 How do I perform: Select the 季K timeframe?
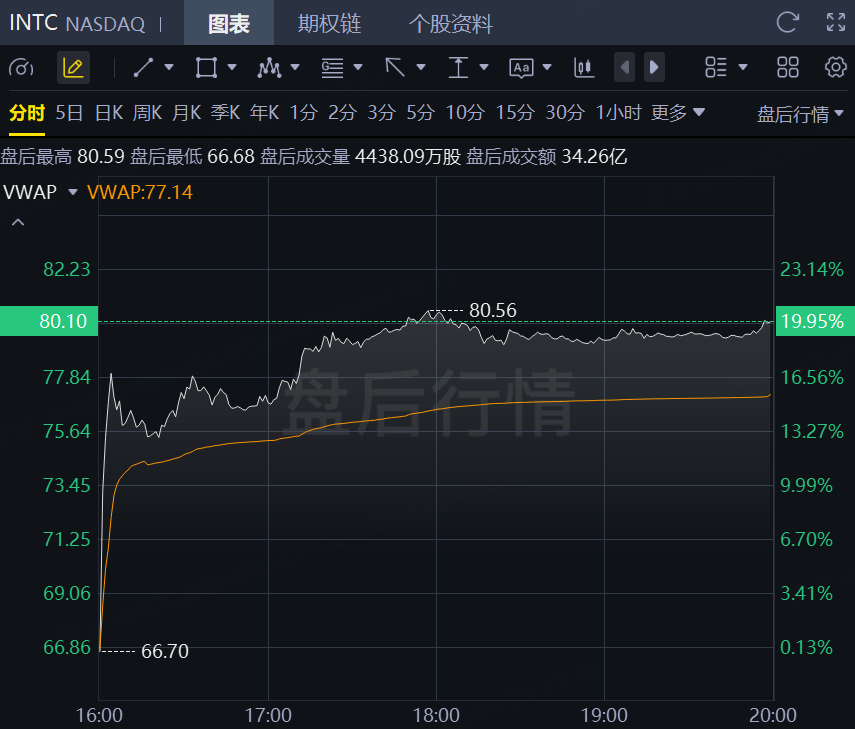point(226,113)
